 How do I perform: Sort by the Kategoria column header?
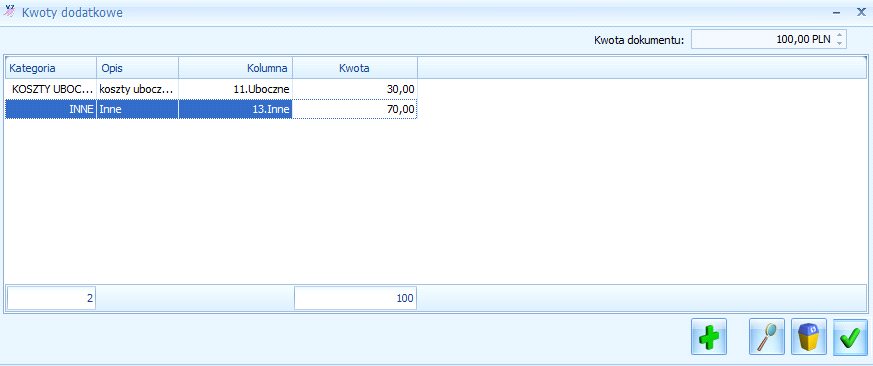tap(51, 68)
